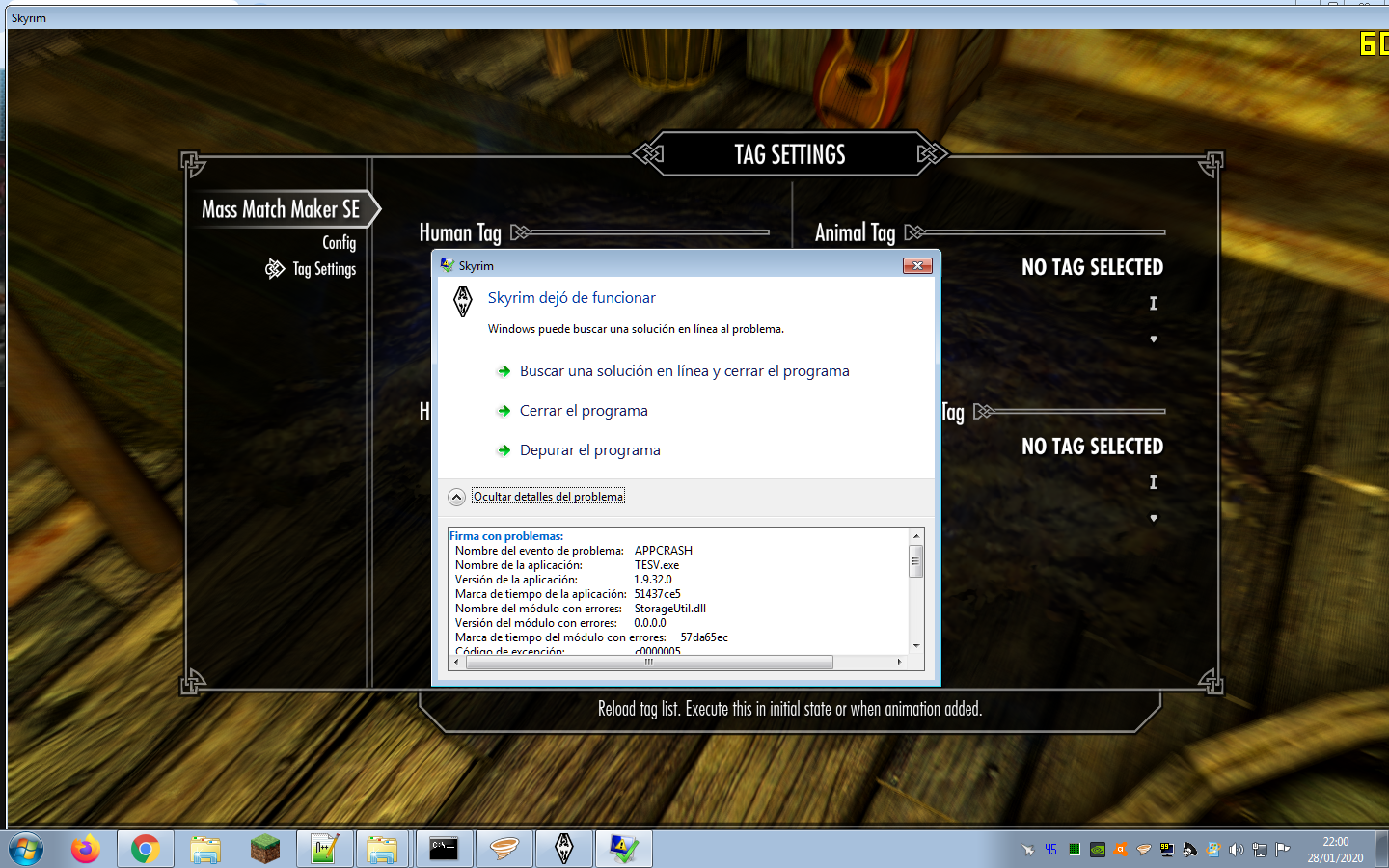Click the 1.9.32.0 version value
The height and width of the screenshot is (868, 1389).
(653, 580)
